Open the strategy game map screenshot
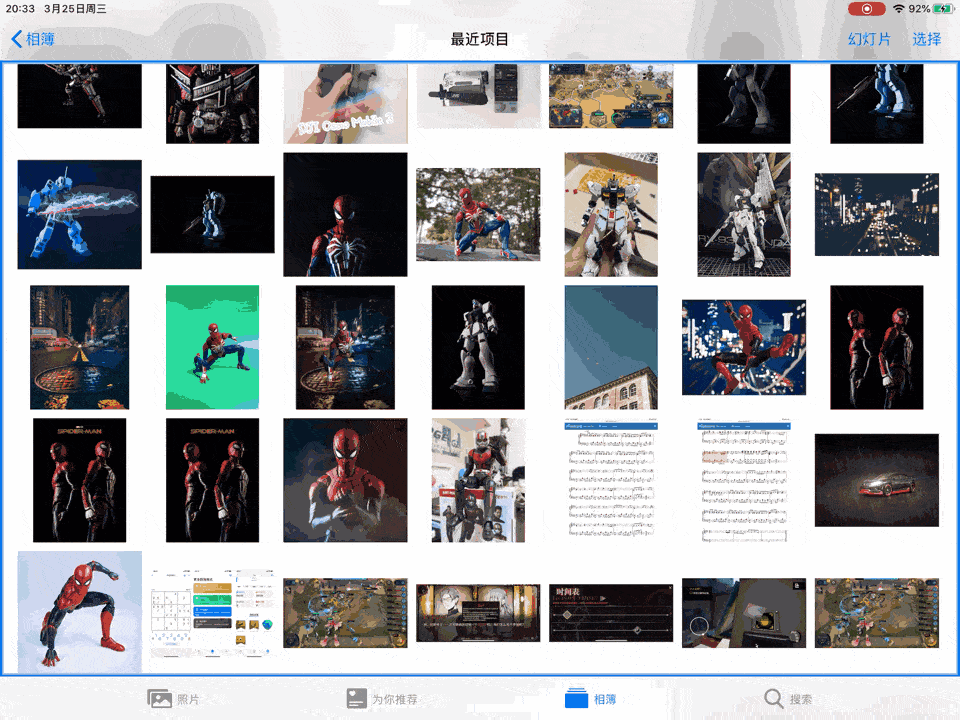The height and width of the screenshot is (720, 960). click(611, 96)
